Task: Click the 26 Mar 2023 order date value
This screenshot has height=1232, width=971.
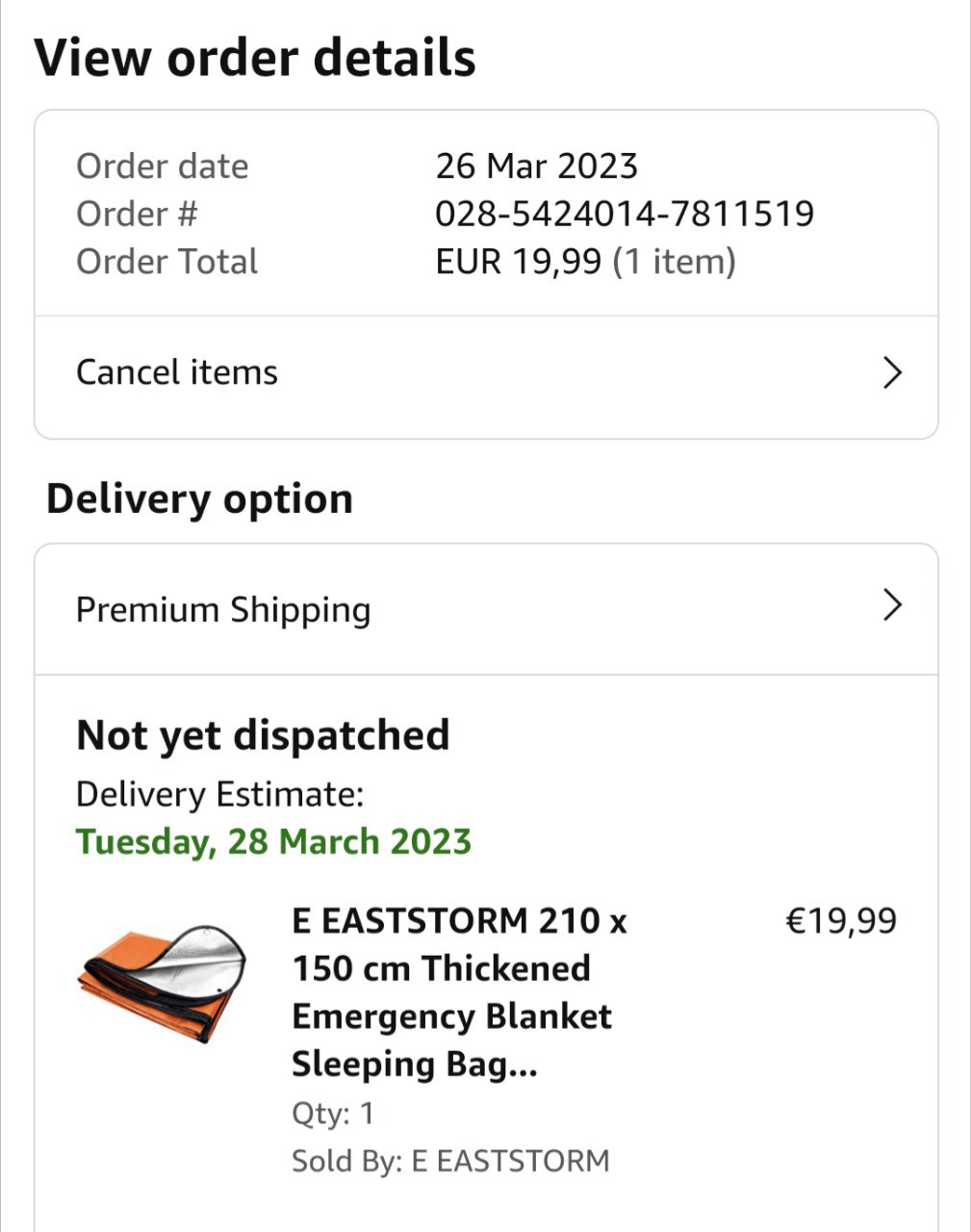Action: pyautogui.click(x=536, y=166)
